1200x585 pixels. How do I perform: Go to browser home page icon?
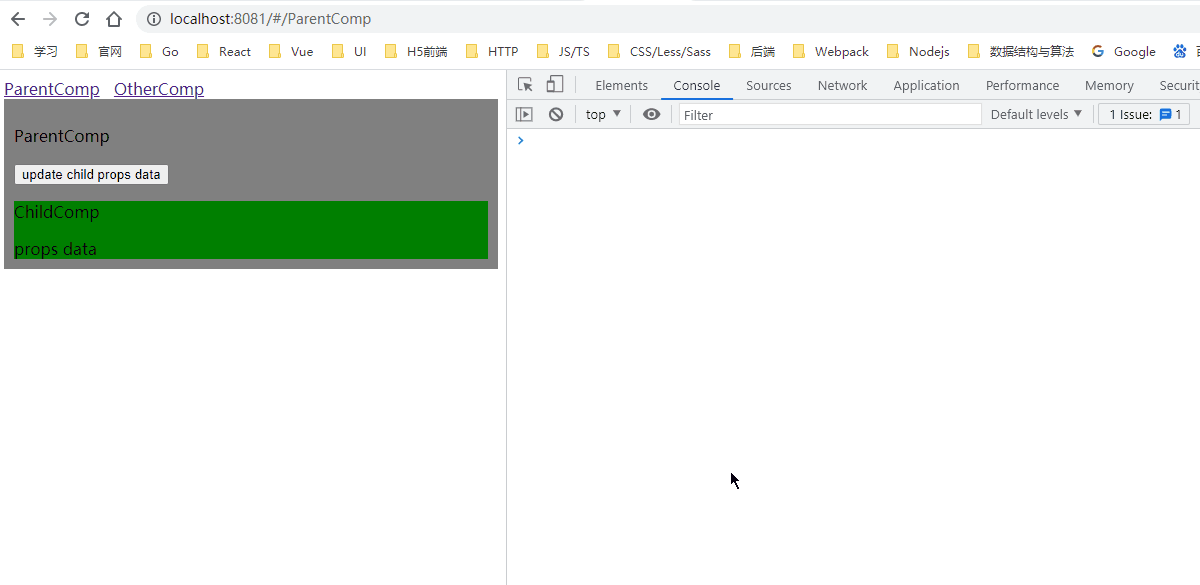[x=114, y=19]
